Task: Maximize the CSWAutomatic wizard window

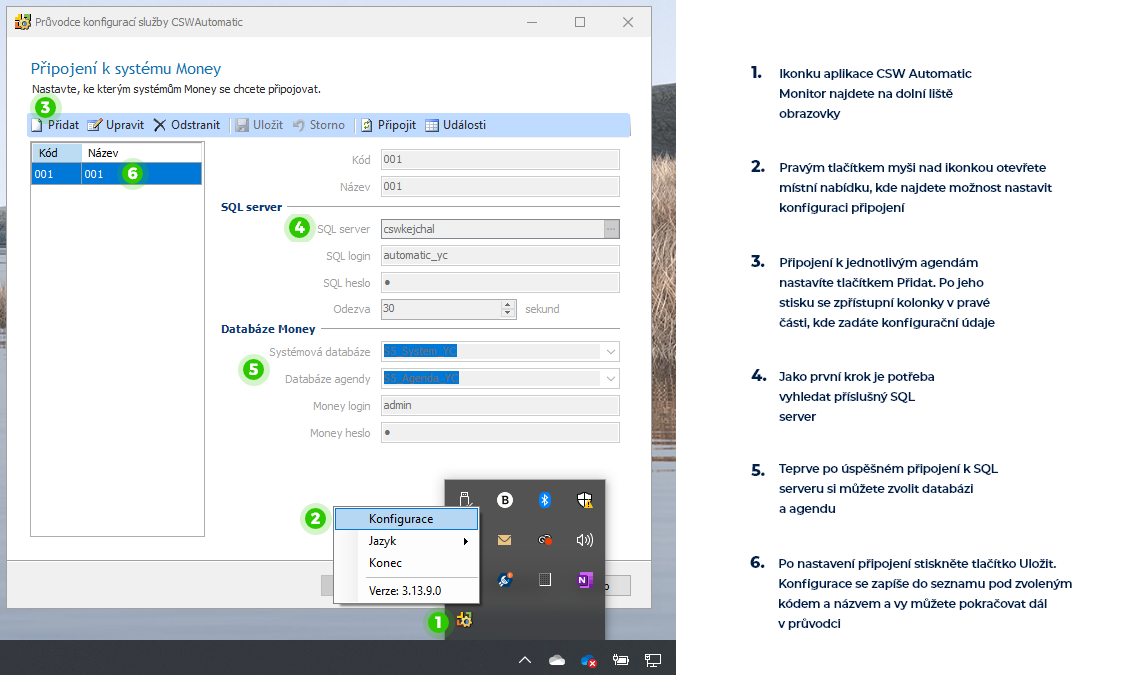Action: [x=580, y=23]
